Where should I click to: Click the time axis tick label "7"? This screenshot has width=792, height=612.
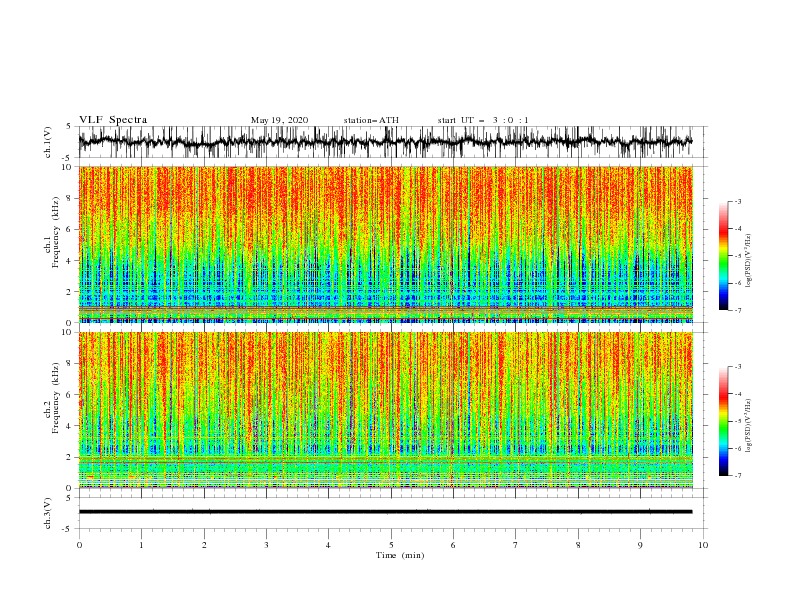pyautogui.click(x=516, y=545)
